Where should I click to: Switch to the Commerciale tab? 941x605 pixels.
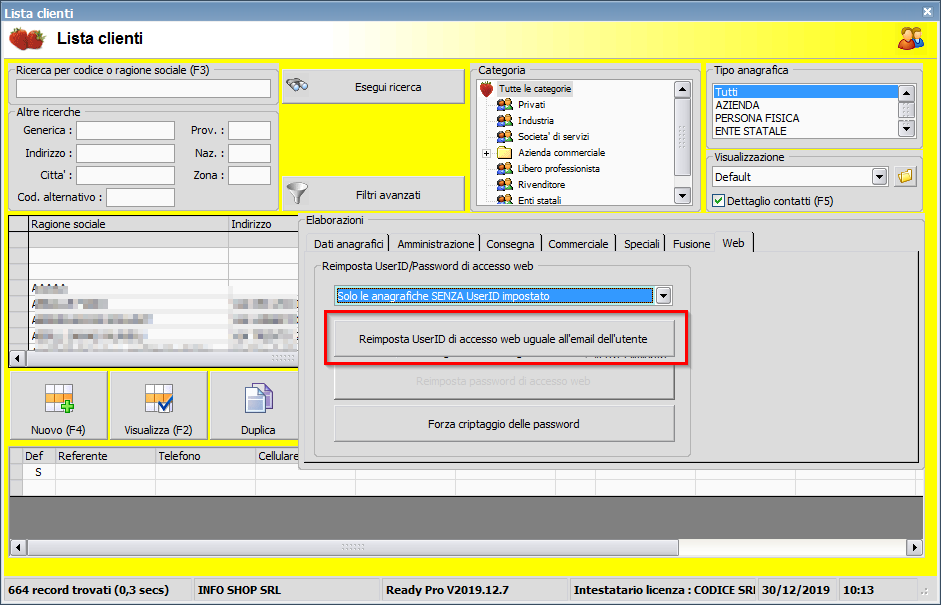[x=578, y=244]
